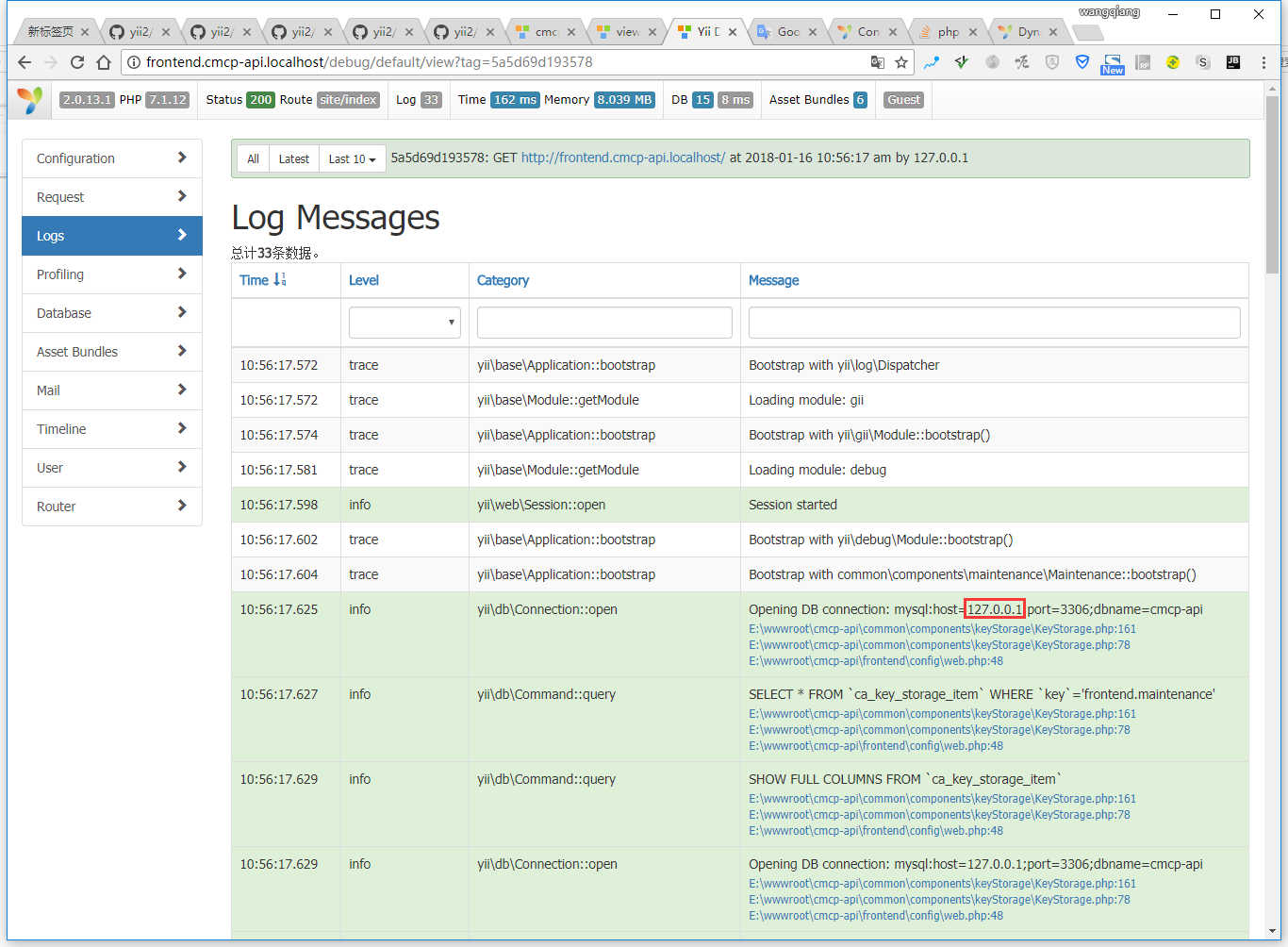Click the Latest button

click(x=293, y=159)
